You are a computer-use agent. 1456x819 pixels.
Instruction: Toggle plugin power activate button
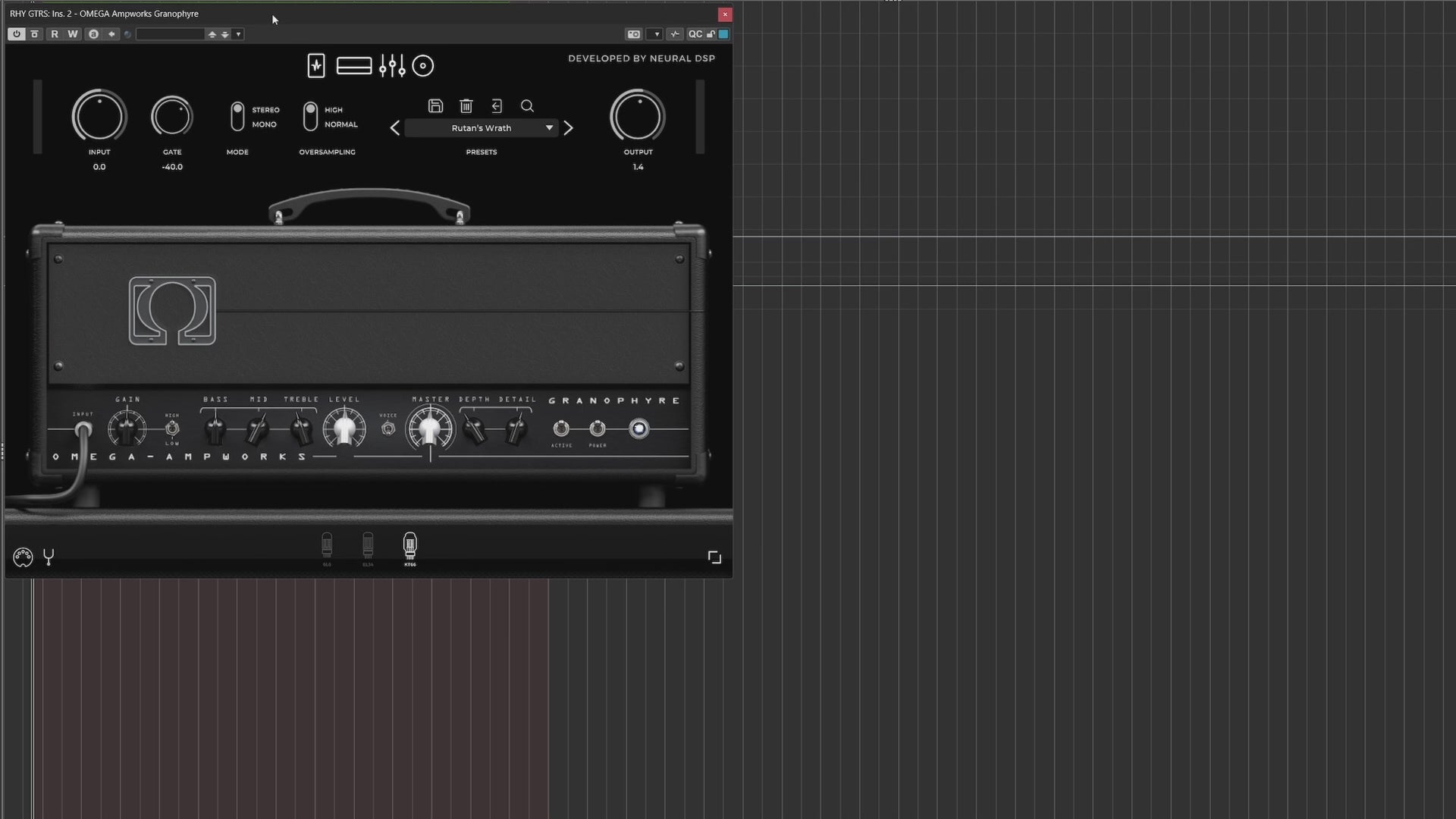[16, 34]
